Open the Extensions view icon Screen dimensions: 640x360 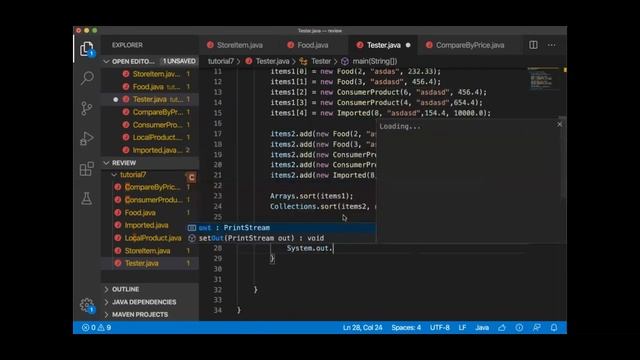[87, 169]
